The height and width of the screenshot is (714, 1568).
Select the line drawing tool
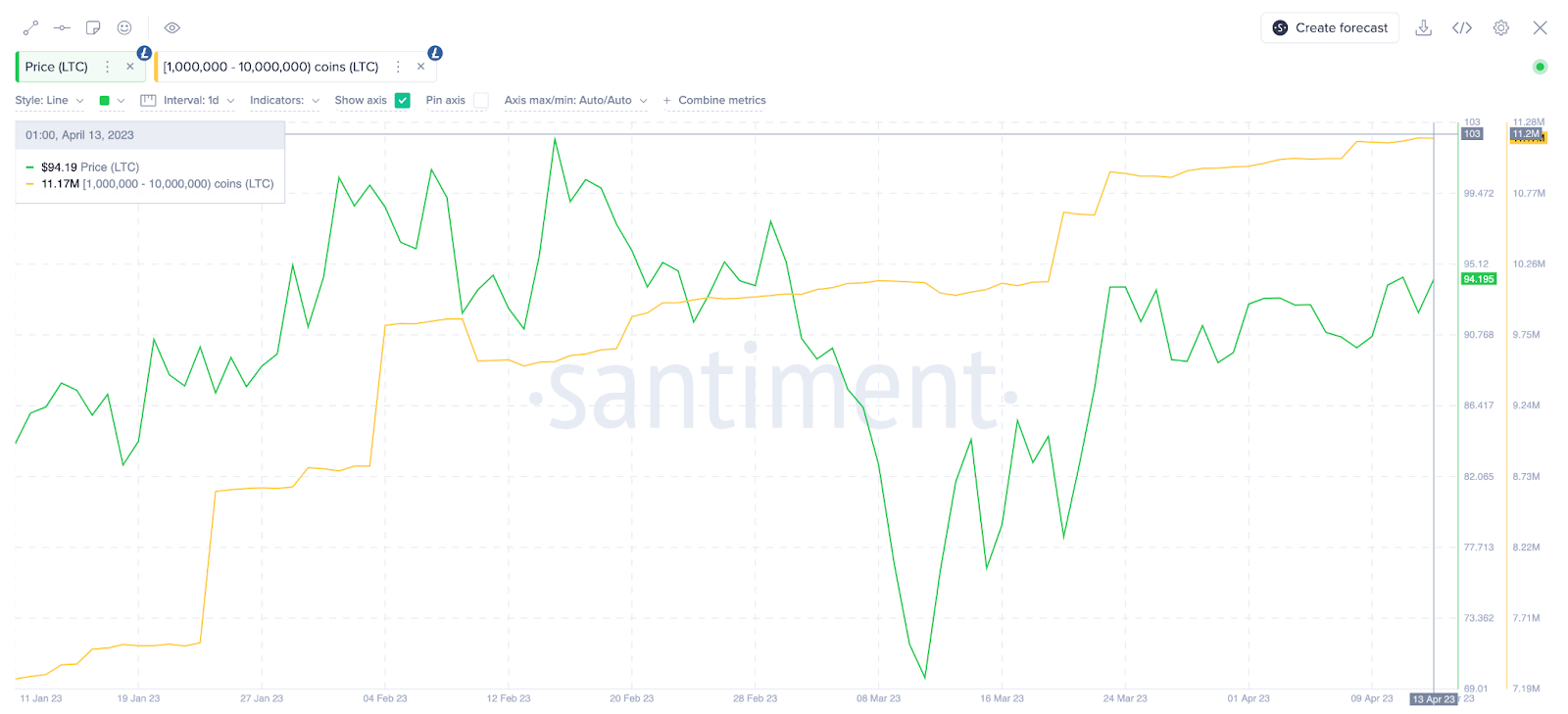coord(30,28)
